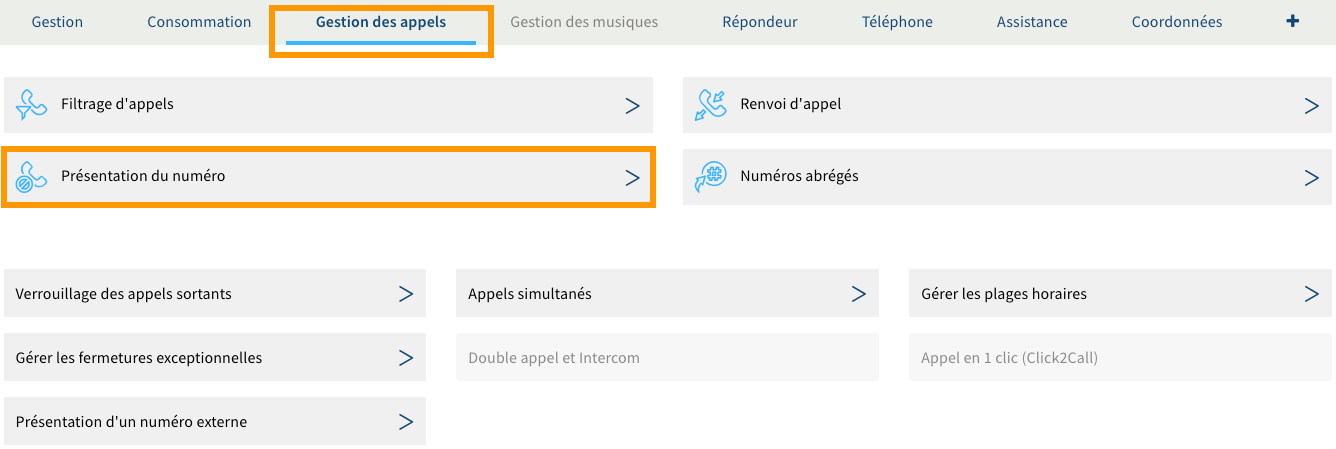Click the Présentation du numéro phone icon
This screenshot has width=1336, height=449.
pyautogui.click(x=32, y=177)
